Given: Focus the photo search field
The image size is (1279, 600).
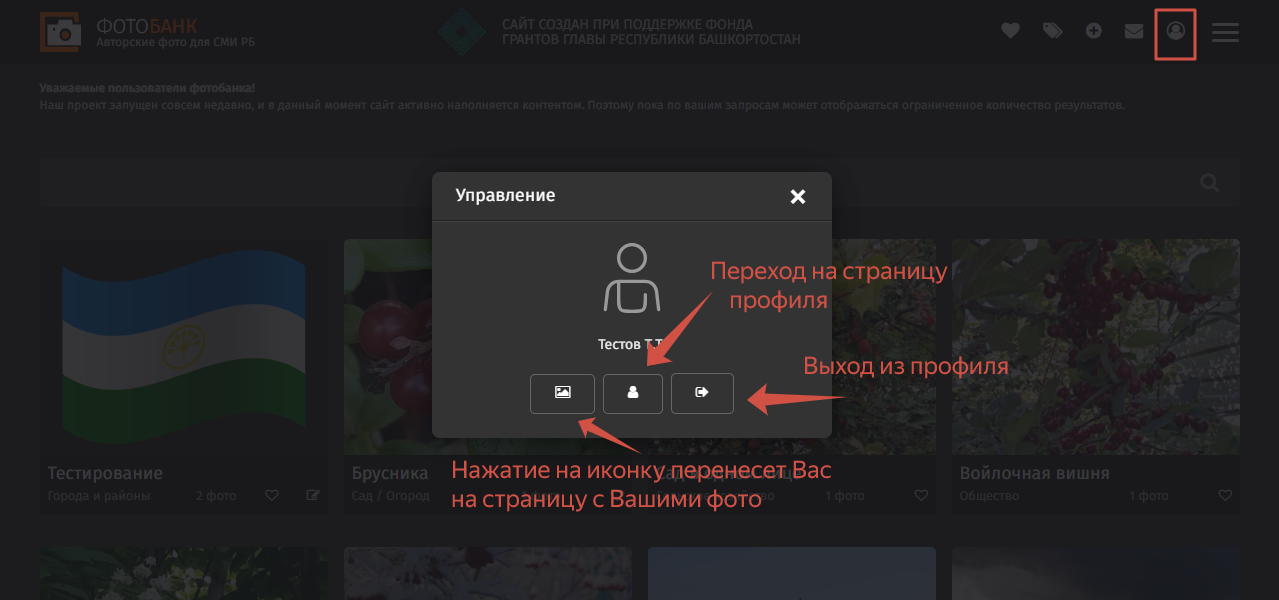Looking at the screenshot, I should [x=600, y=183].
